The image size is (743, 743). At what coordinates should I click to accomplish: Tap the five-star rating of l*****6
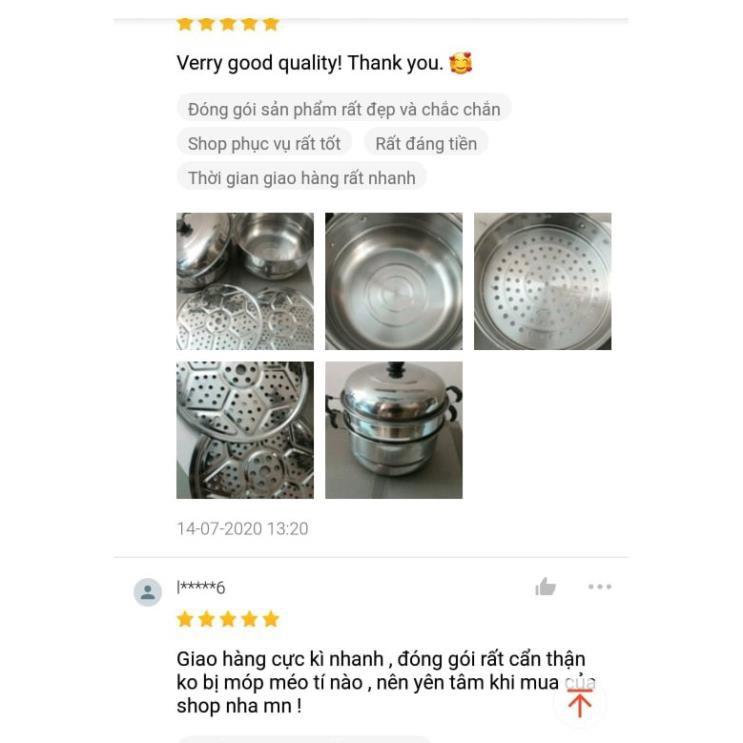[x=228, y=619]
